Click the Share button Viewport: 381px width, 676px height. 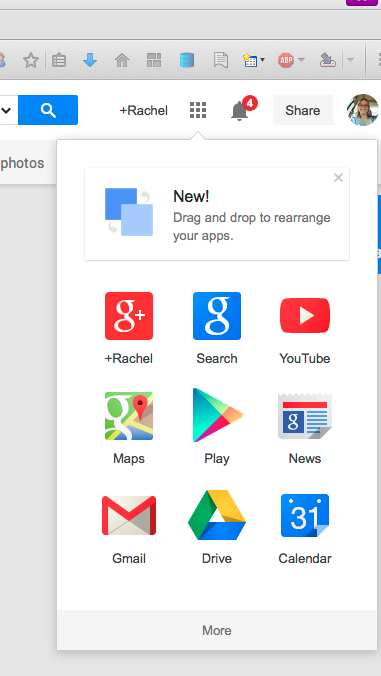[x=303, y=110]
